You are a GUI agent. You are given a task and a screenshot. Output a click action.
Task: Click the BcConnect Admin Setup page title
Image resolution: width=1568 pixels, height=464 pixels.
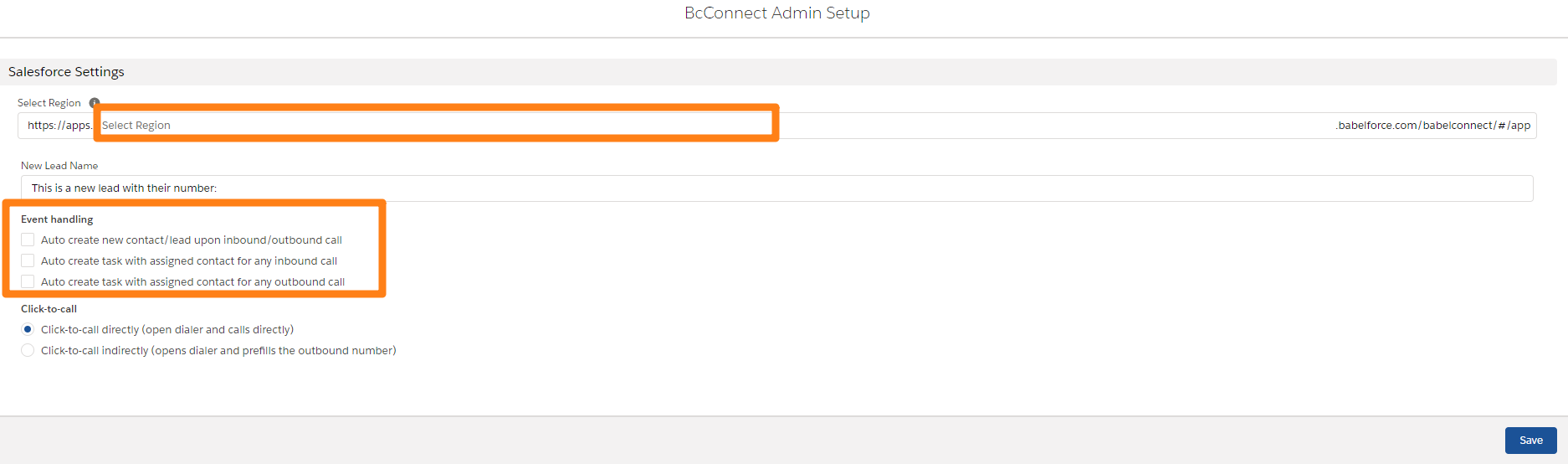776,13
